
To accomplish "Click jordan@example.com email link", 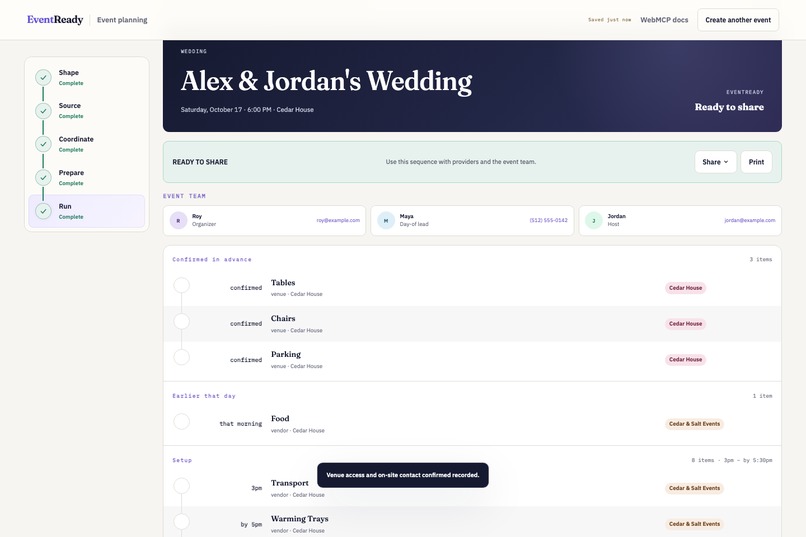I will tap(750, 220).
